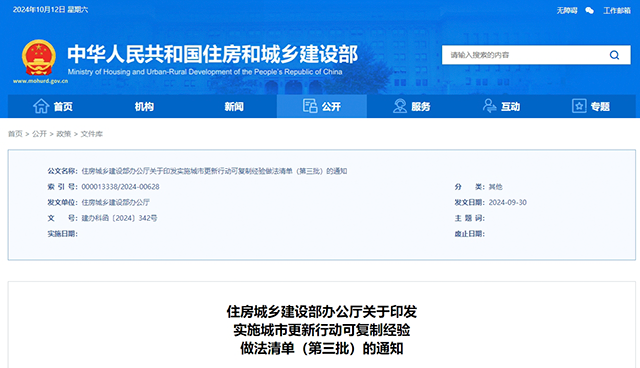
Task: Click the index number 000013338/2024-00628
Action: point(120,187)
